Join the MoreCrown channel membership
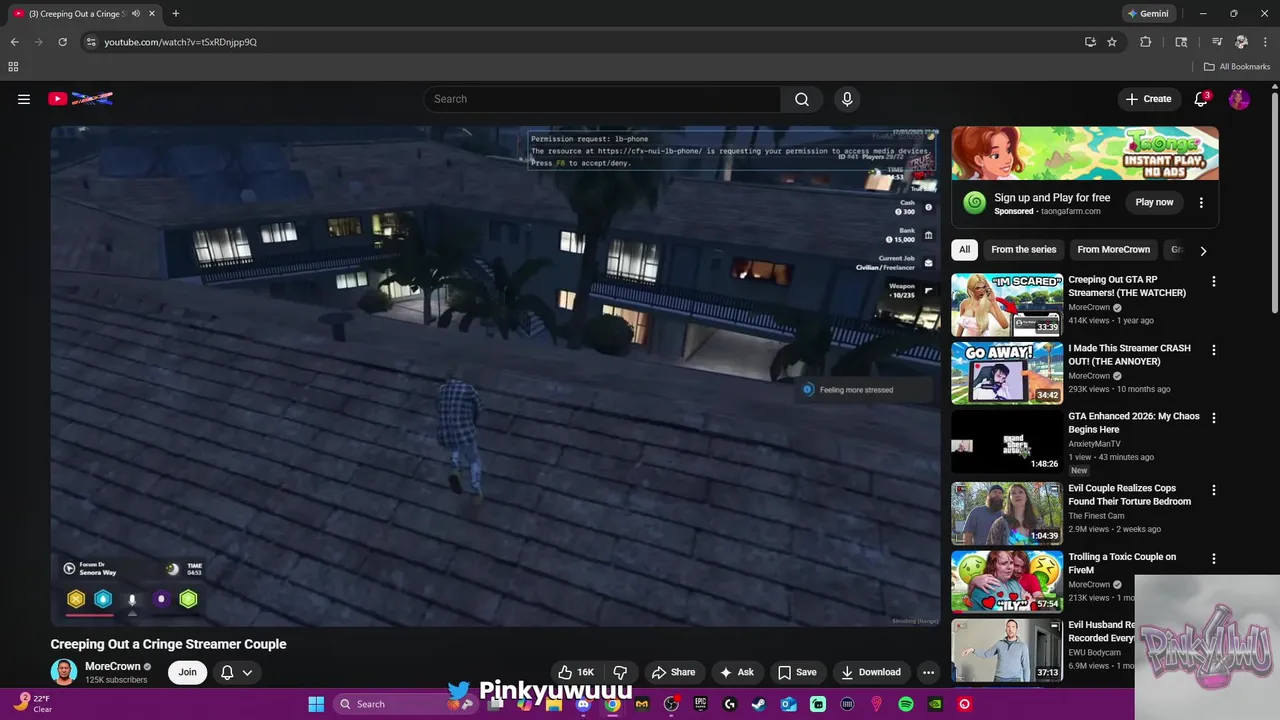This screenshot has width=1280, height=720. (x=187, y=672)
